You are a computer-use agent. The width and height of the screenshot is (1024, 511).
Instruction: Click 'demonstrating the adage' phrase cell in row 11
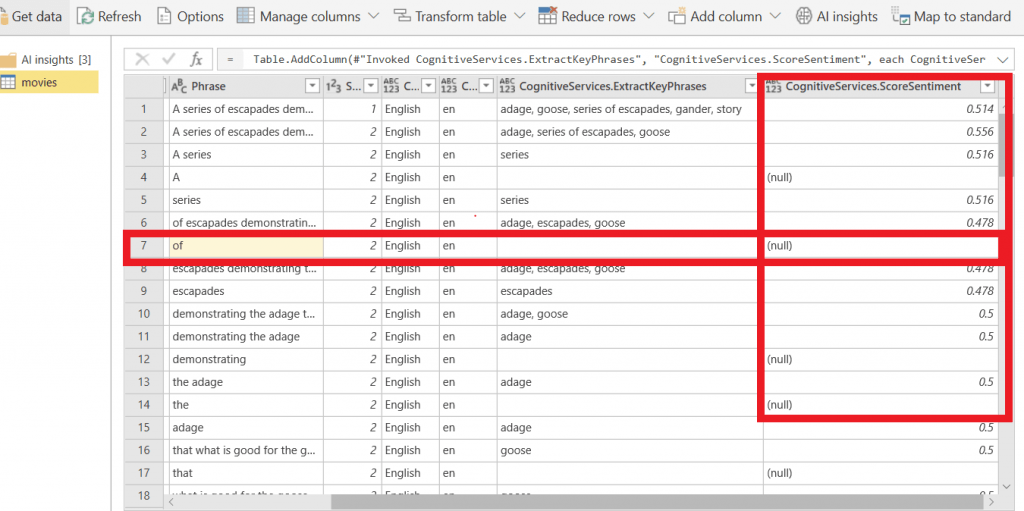pos(246,337)
